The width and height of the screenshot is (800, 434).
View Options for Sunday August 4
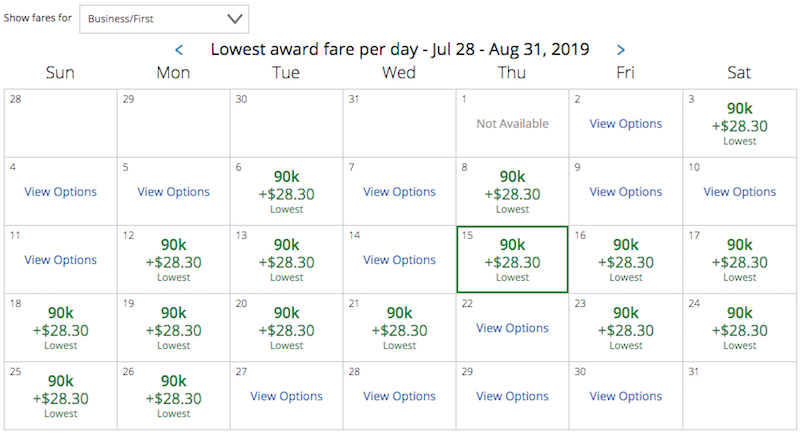click(x=60, y=192)
